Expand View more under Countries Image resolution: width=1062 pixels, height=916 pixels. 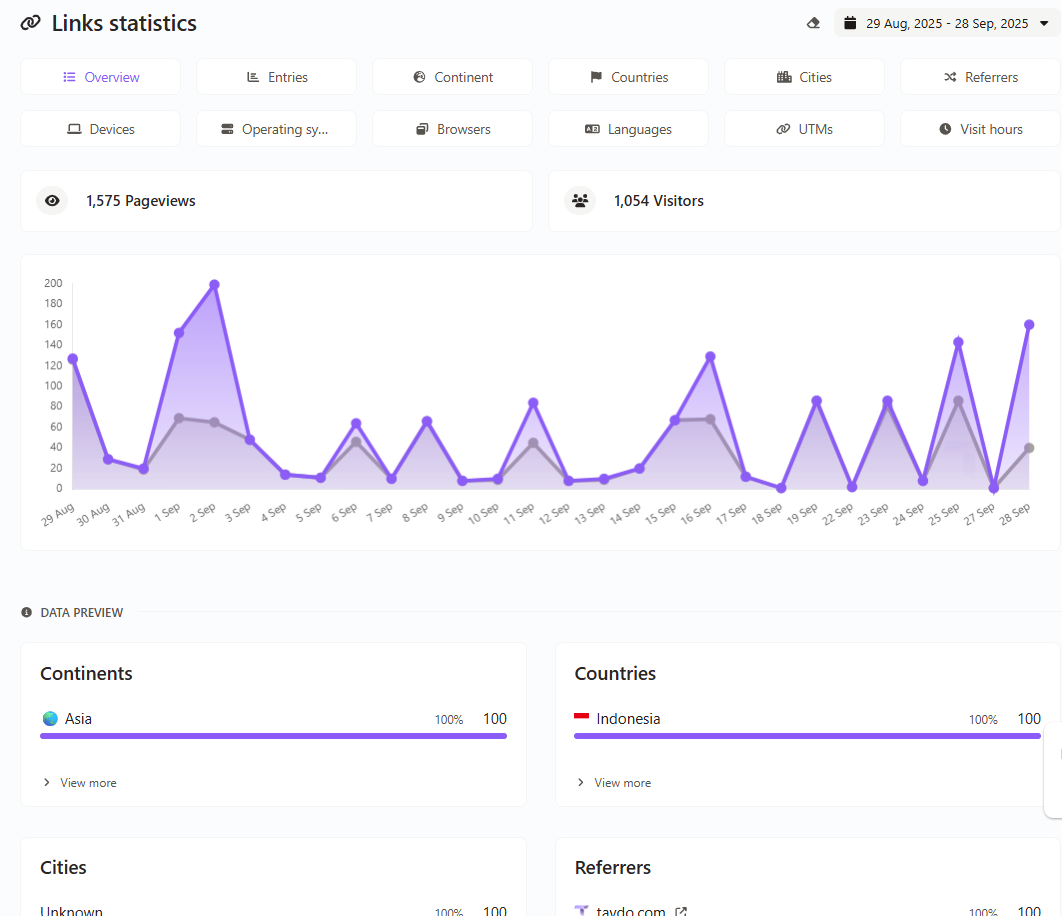(x=614, y=783)
